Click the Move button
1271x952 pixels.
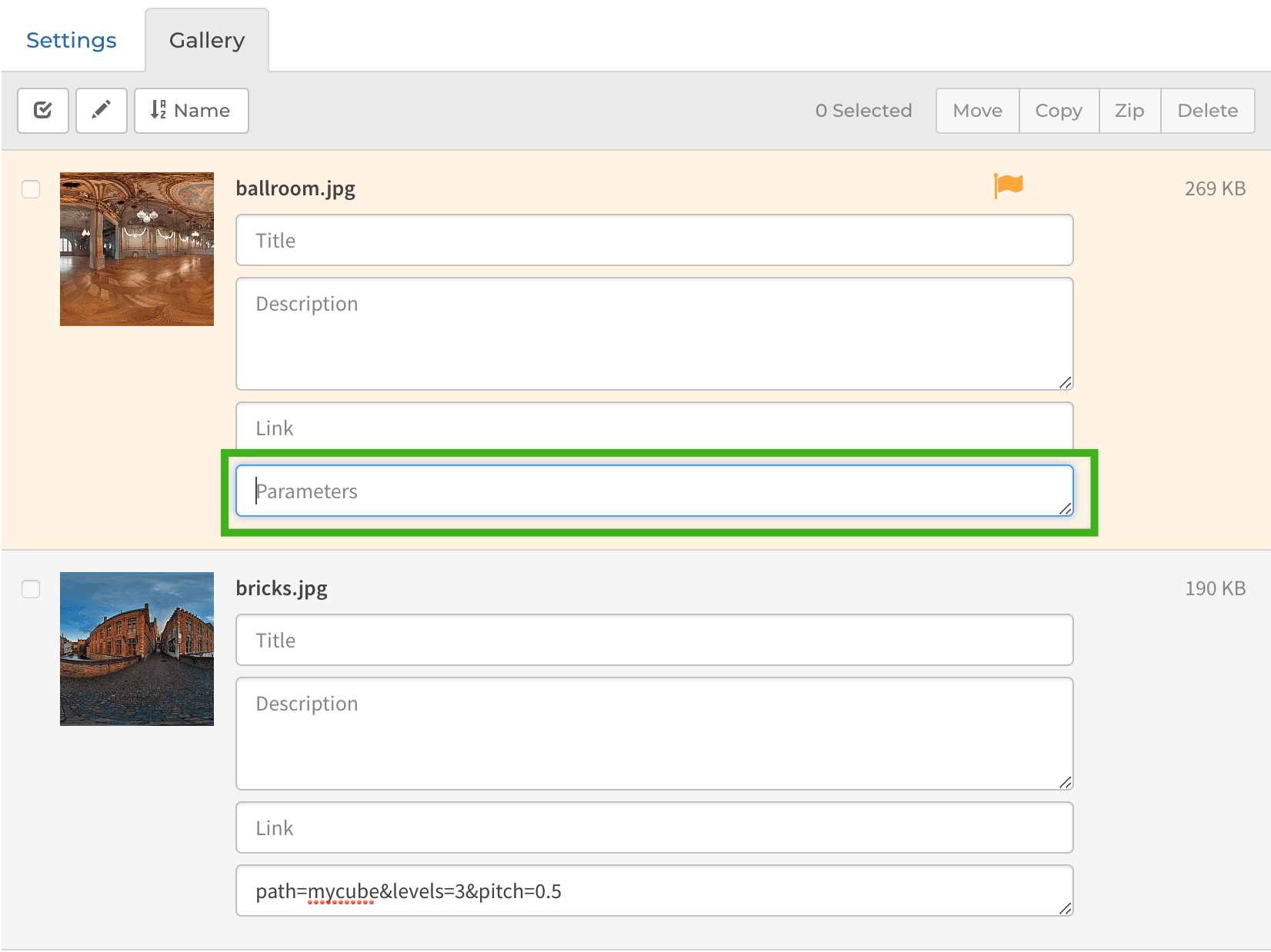click(978, 111)
